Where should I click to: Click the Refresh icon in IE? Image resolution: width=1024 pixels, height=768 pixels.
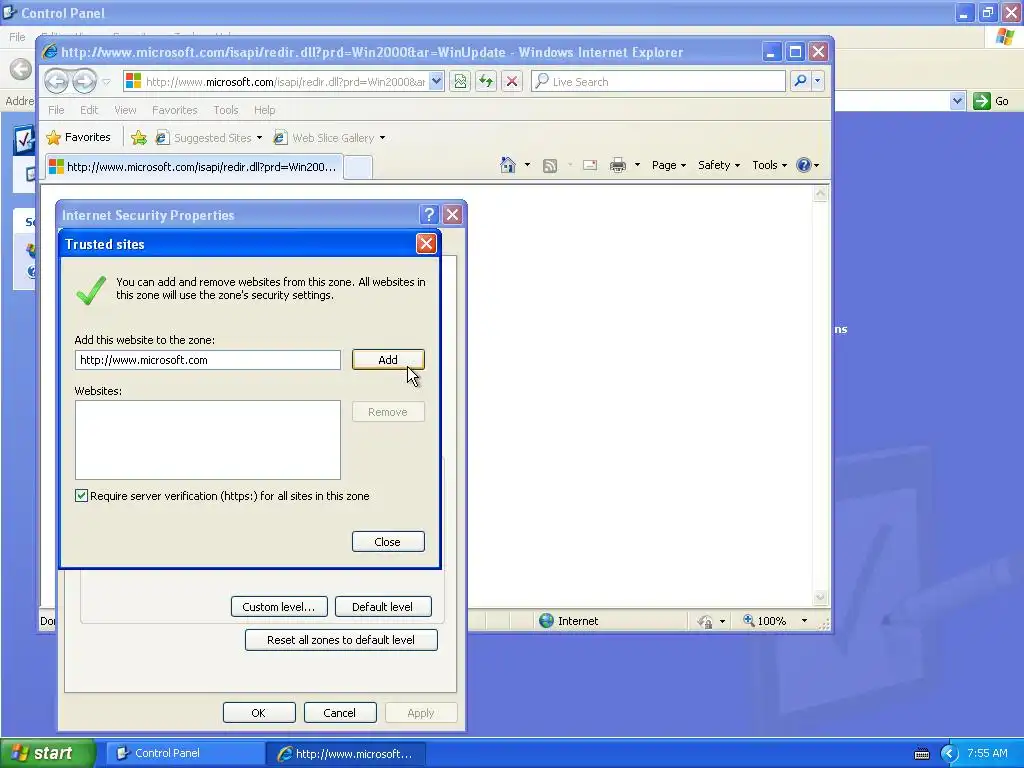click(x=486, y=82)
